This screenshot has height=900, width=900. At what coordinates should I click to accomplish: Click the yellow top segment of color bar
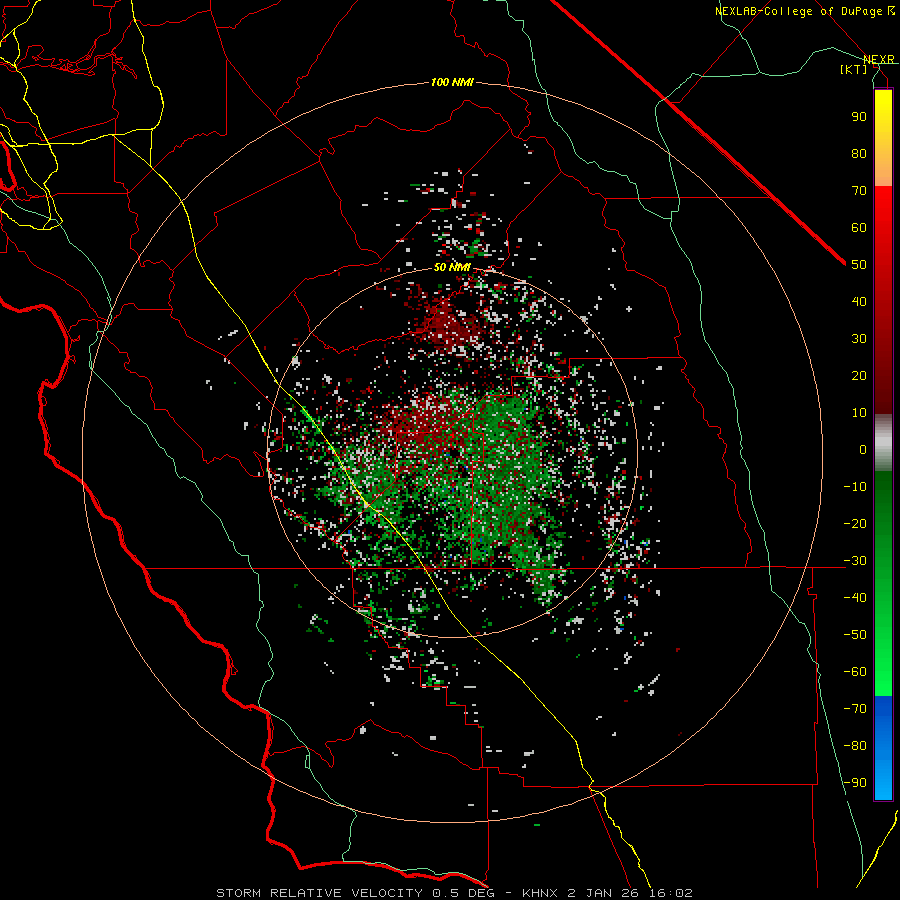click(x=883, y=138)
